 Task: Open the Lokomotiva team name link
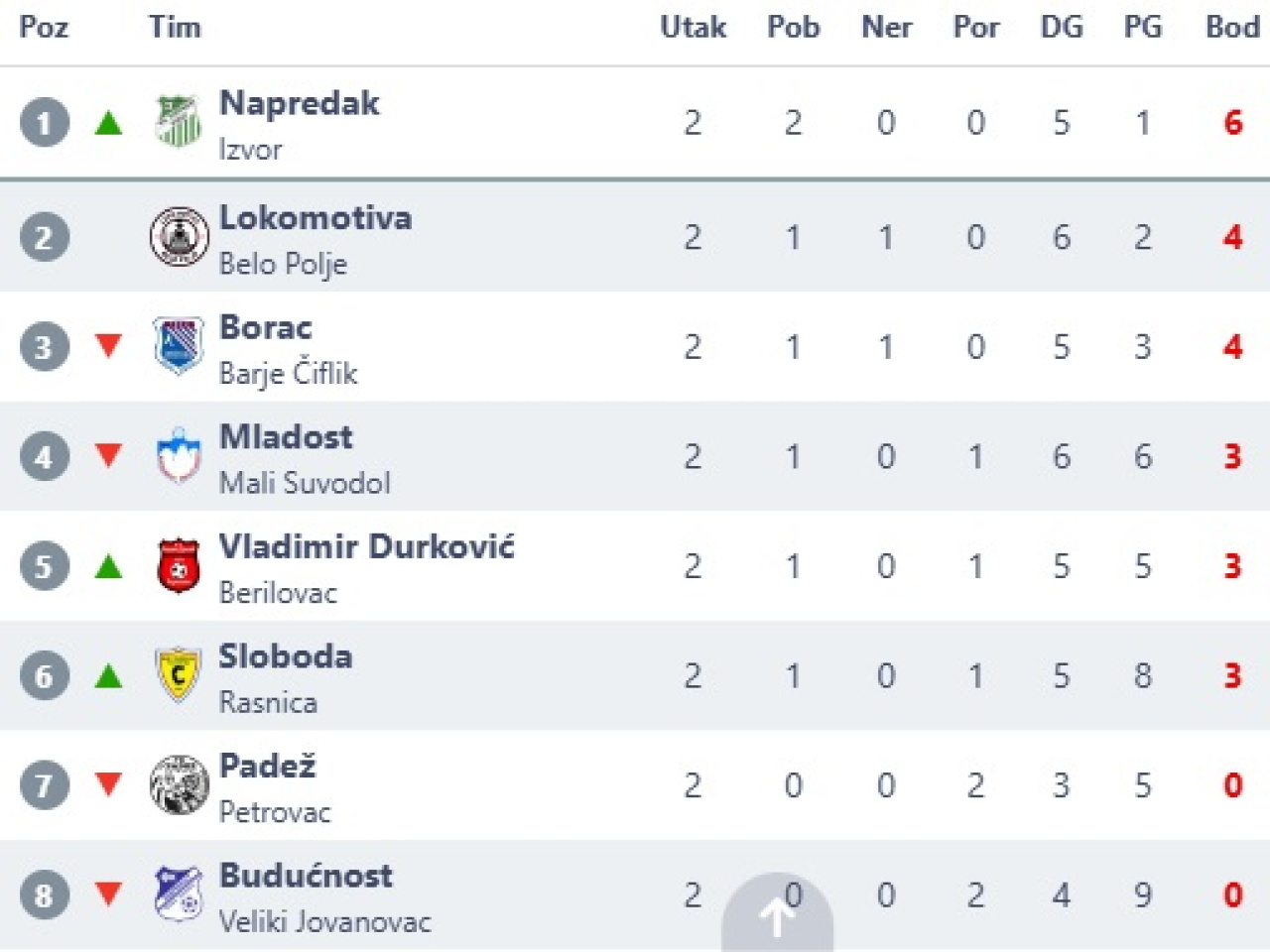(x=315, y=218)
